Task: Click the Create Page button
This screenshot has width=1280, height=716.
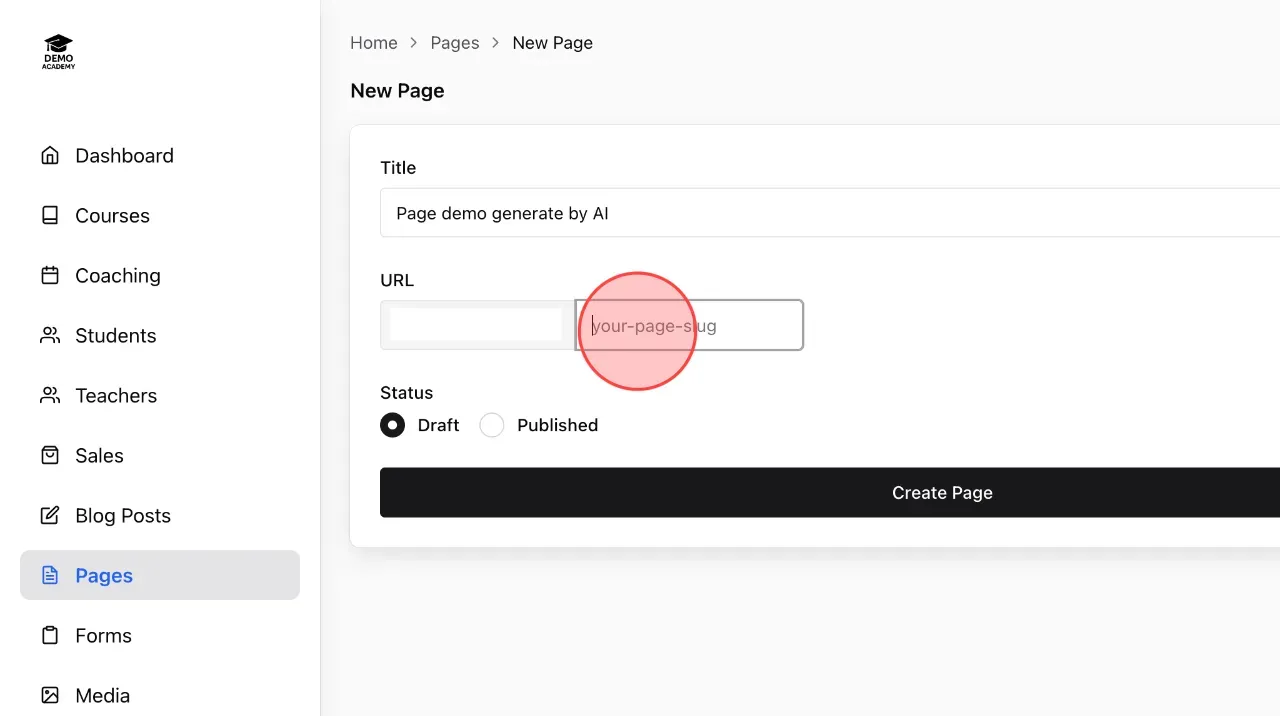Action: [x=830, y=492]
